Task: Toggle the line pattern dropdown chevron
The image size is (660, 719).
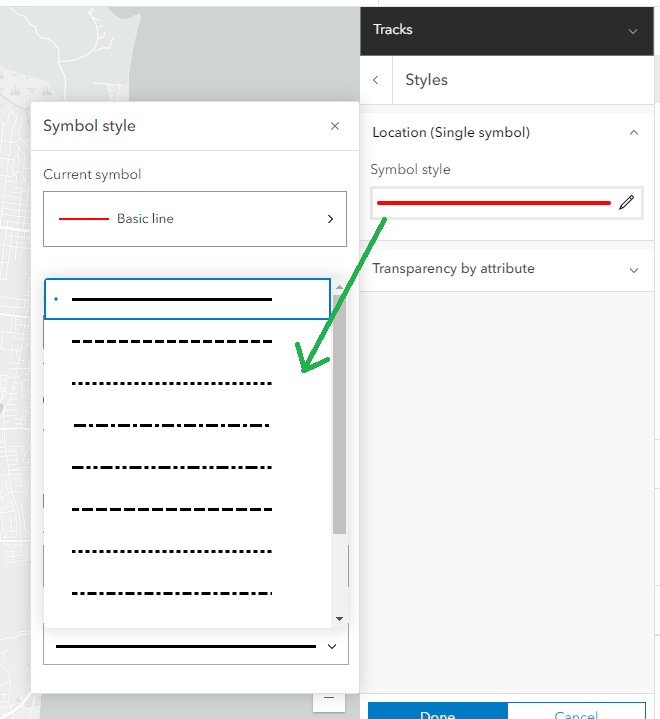Action: tap(332, 647)
